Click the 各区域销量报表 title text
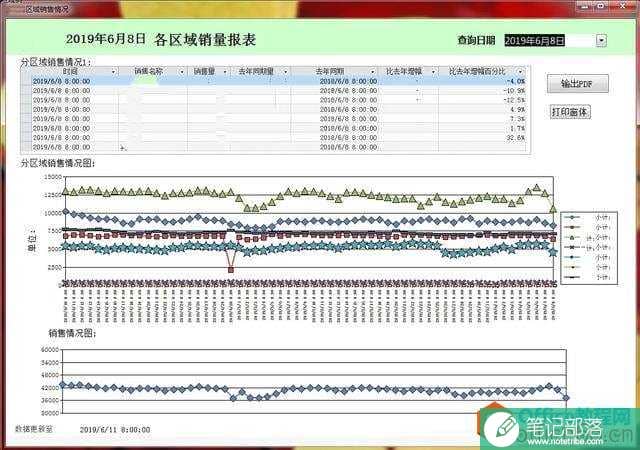This screenshot has width=640, height=450. click(205, 40)
